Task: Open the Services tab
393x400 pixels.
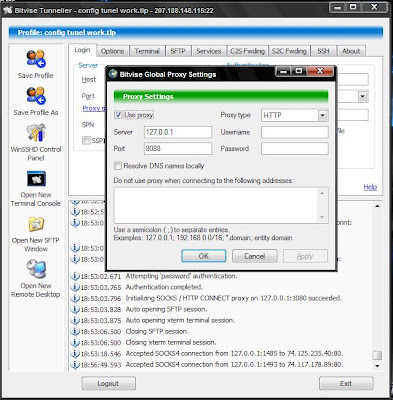Action: 209,51
